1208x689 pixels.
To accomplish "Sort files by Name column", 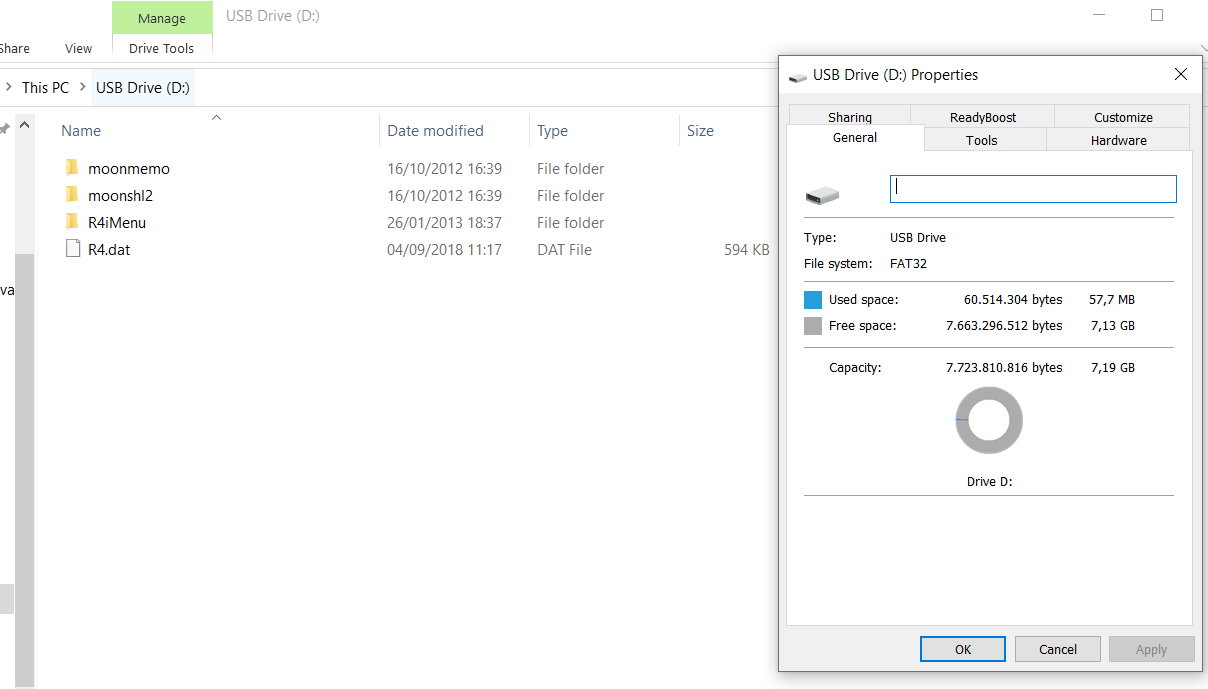I will (81, 131).
